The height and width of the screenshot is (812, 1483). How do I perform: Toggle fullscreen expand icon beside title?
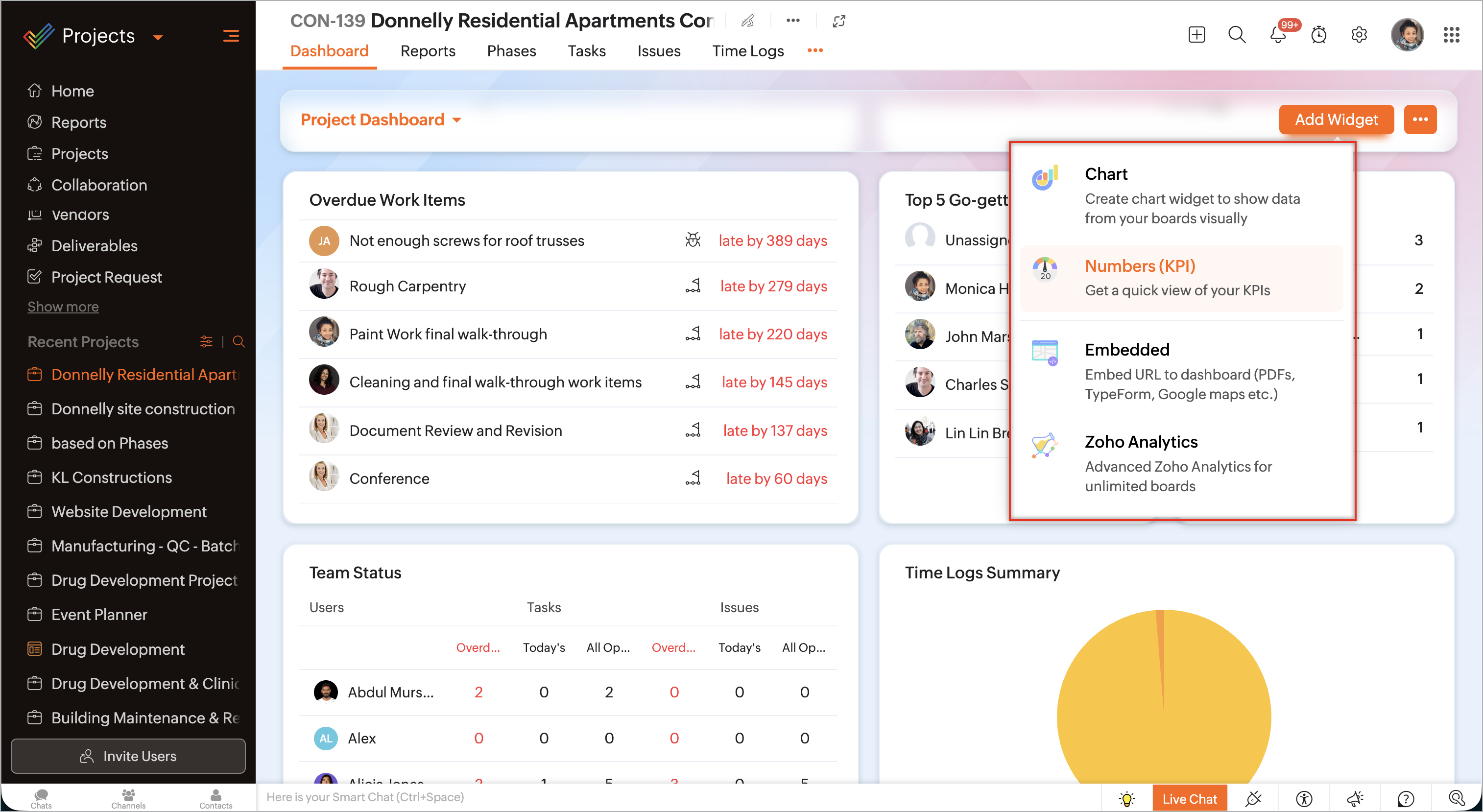(839, 21)
